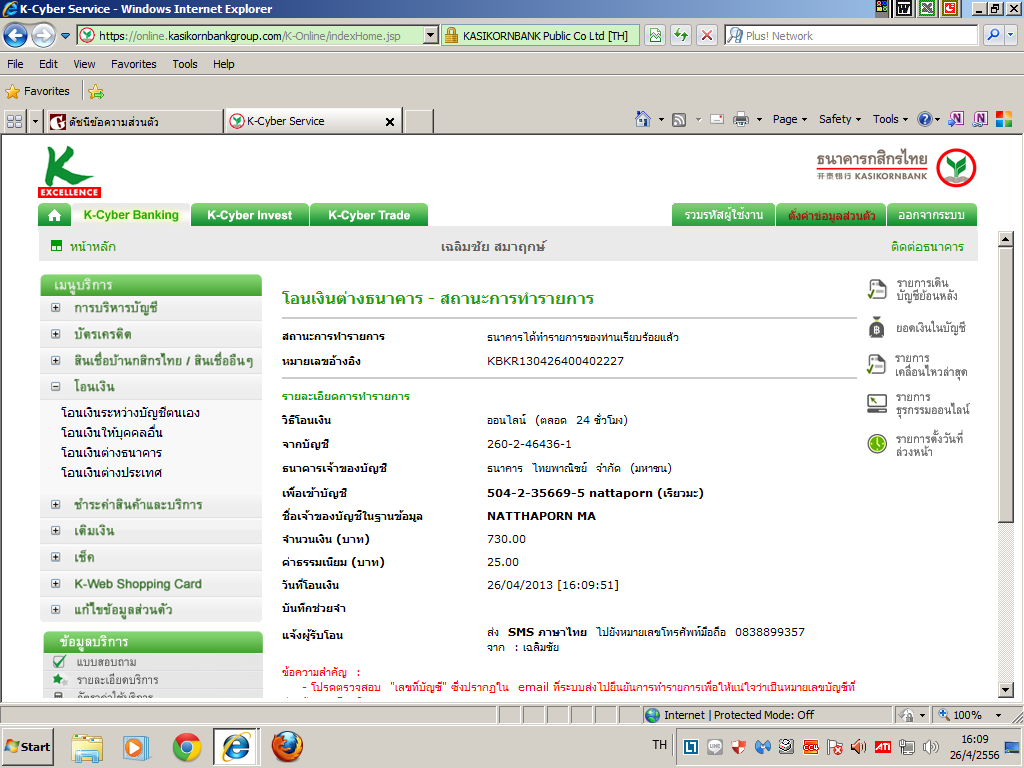Click the Print toolbar icon
This screenshot has width=1024, height=768.
741,120
